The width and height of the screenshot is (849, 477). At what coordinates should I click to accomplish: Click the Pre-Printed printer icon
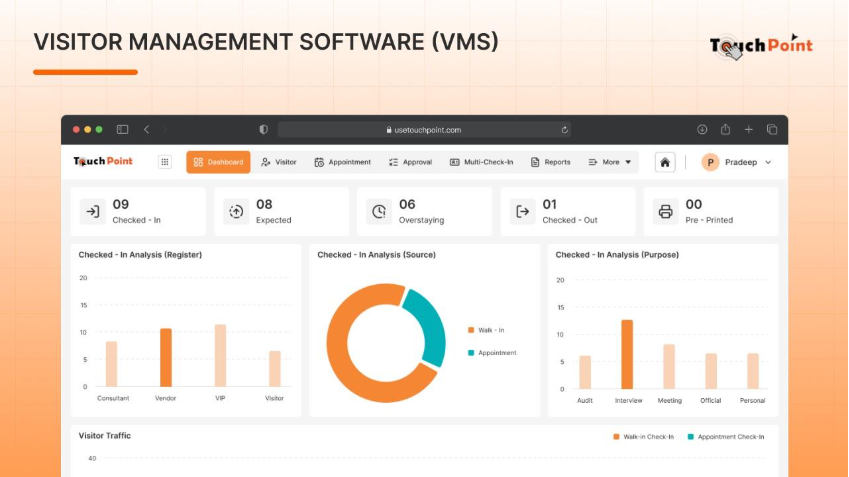point(665,211)
